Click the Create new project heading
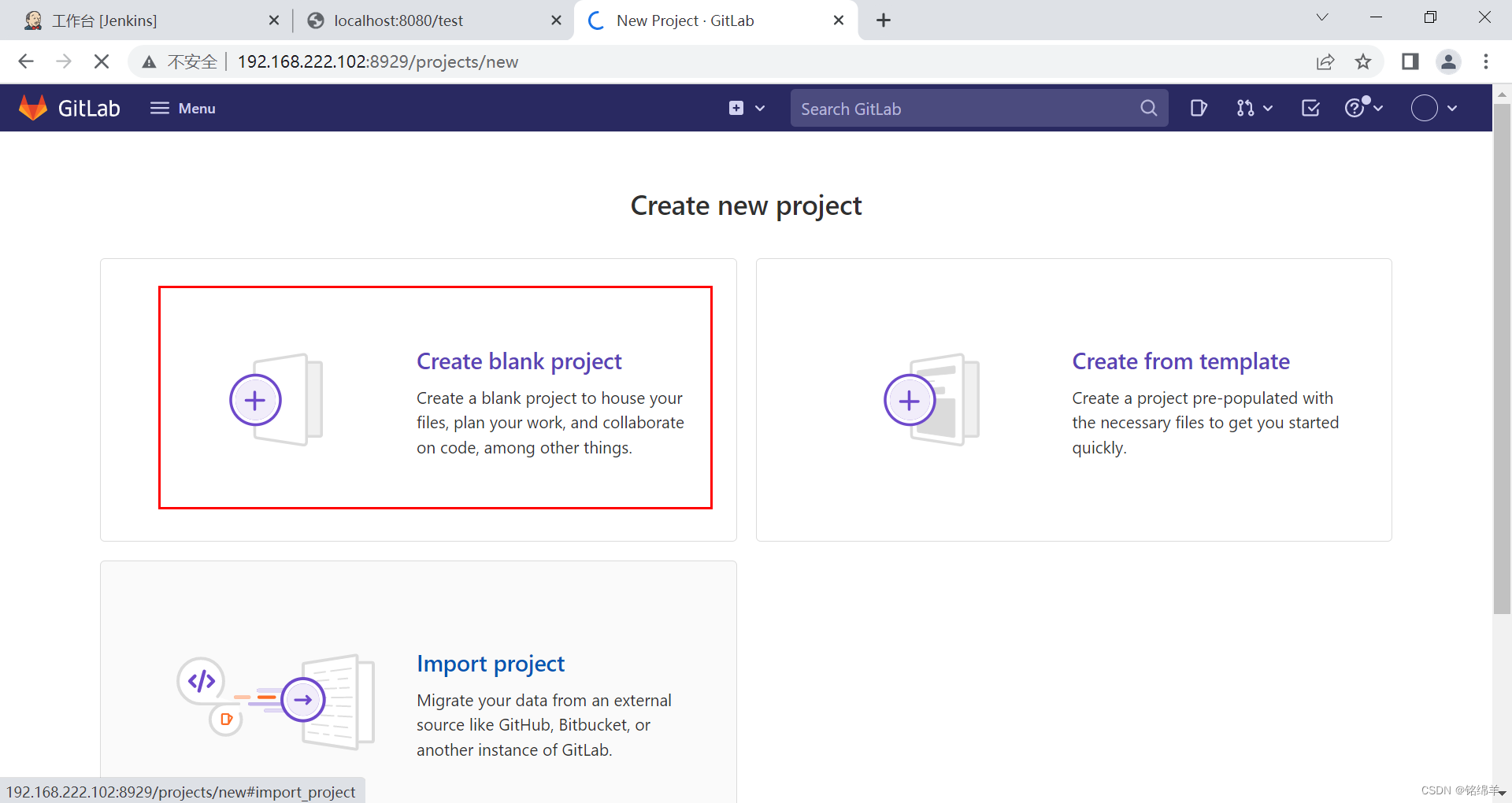 [746, 205]
